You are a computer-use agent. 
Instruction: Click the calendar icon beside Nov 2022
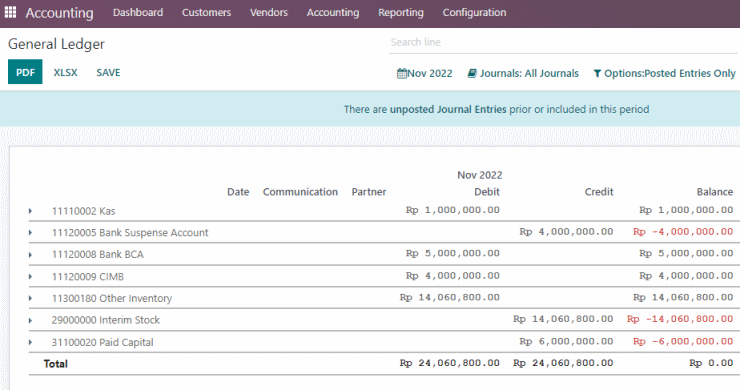coord(402,74)
